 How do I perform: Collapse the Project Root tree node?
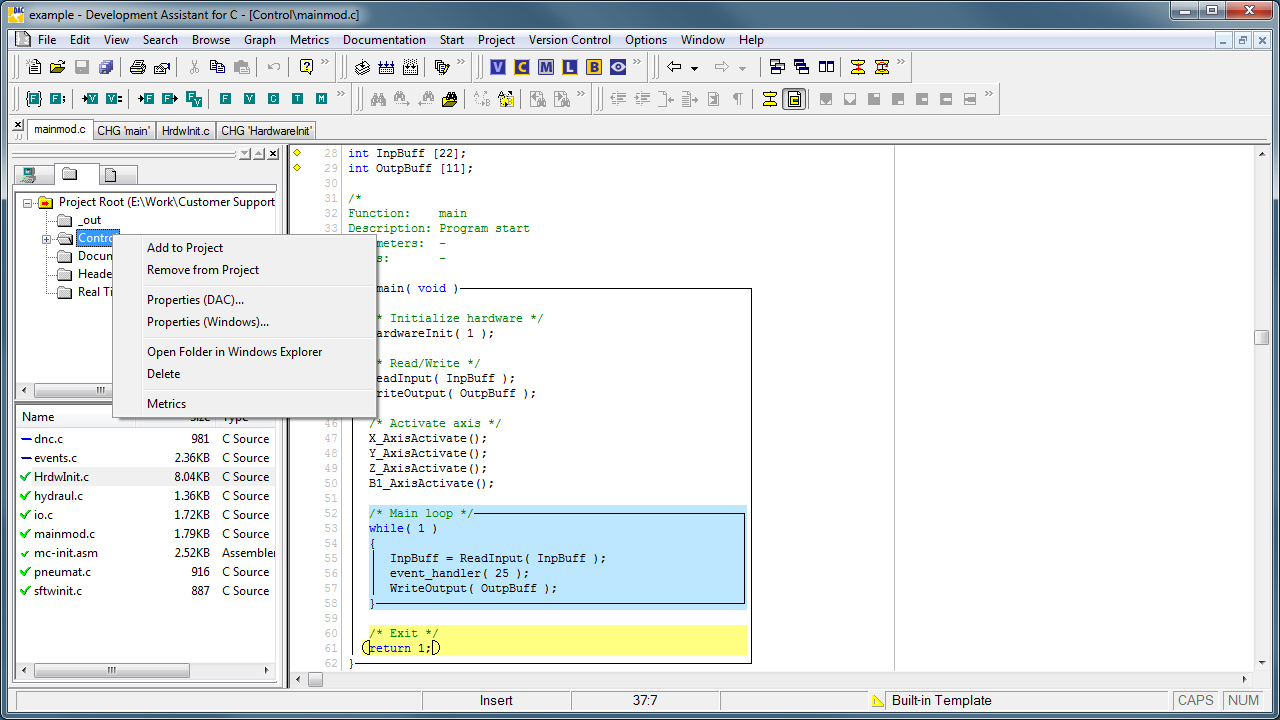pos(28,203)
